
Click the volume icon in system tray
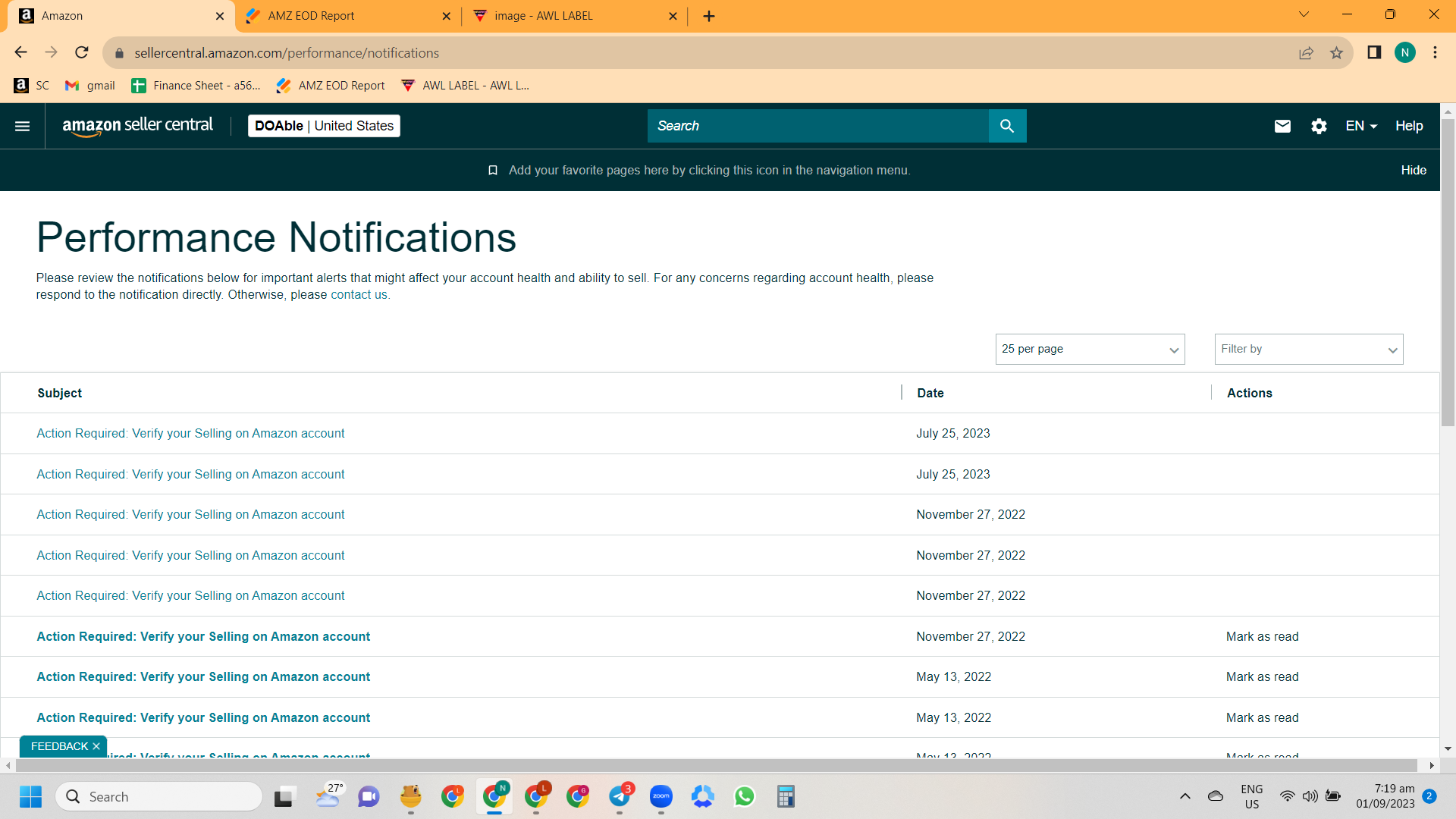[1310, 796]
